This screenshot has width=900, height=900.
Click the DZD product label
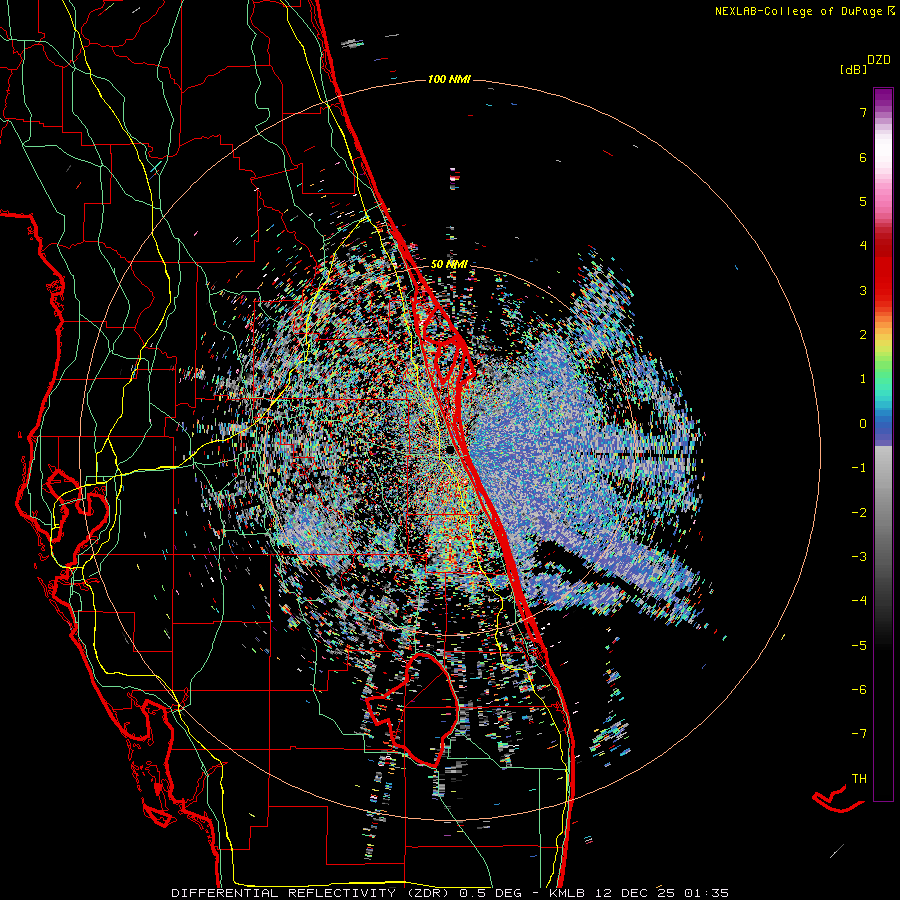coord(879,60)
